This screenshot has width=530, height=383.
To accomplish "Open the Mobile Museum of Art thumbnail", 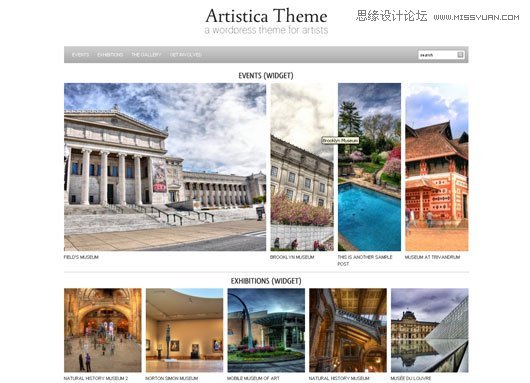I will [266, 330].
